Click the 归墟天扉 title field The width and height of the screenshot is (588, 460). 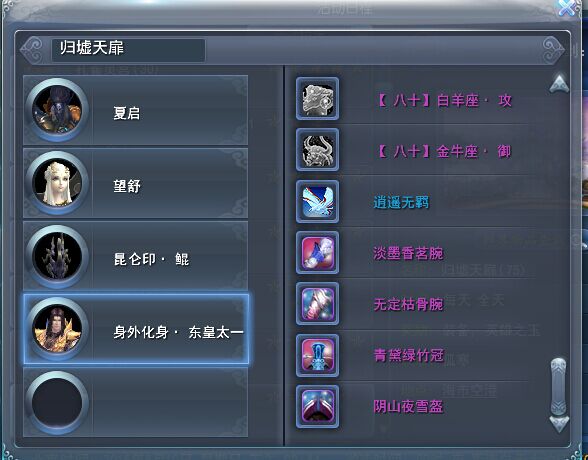(128, 49)
